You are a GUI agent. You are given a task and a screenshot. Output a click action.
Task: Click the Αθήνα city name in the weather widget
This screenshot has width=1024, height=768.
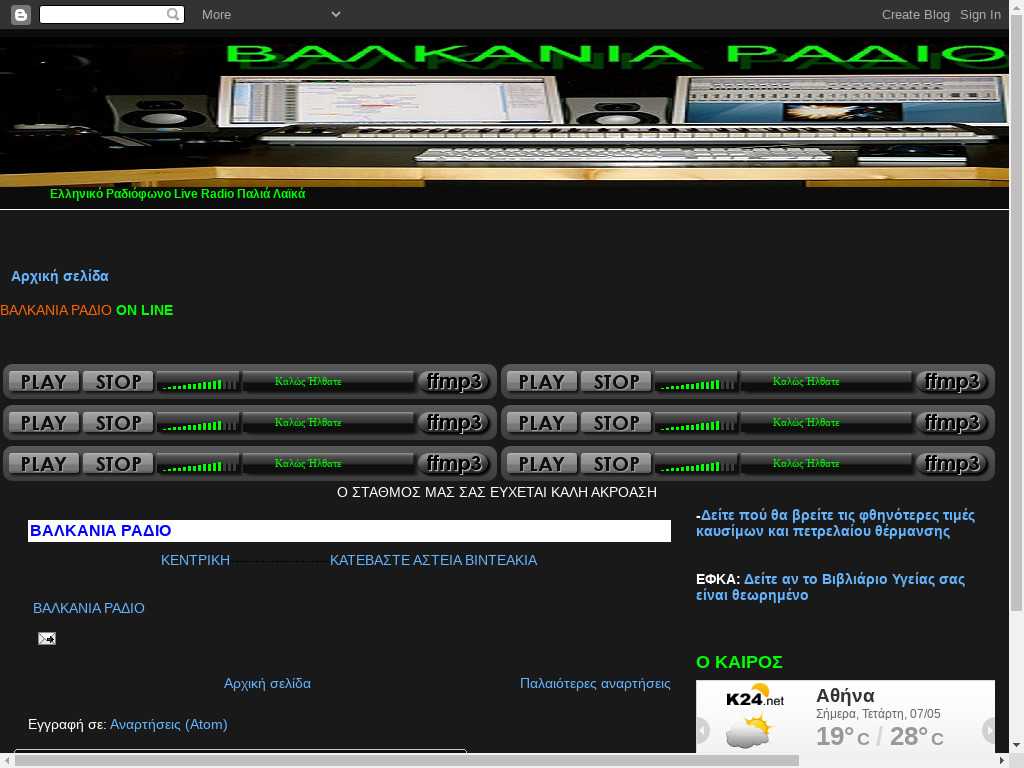pos(845,696)
